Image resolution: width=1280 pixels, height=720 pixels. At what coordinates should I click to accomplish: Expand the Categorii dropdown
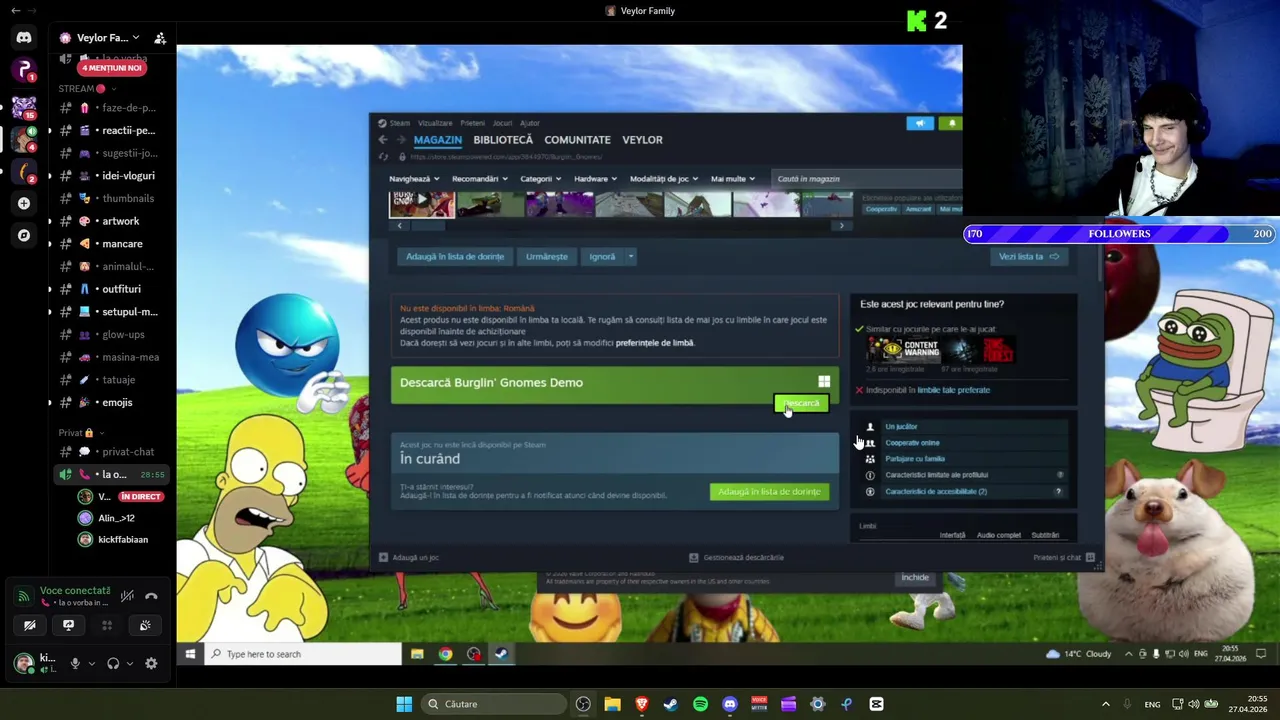tap(541, 179)
